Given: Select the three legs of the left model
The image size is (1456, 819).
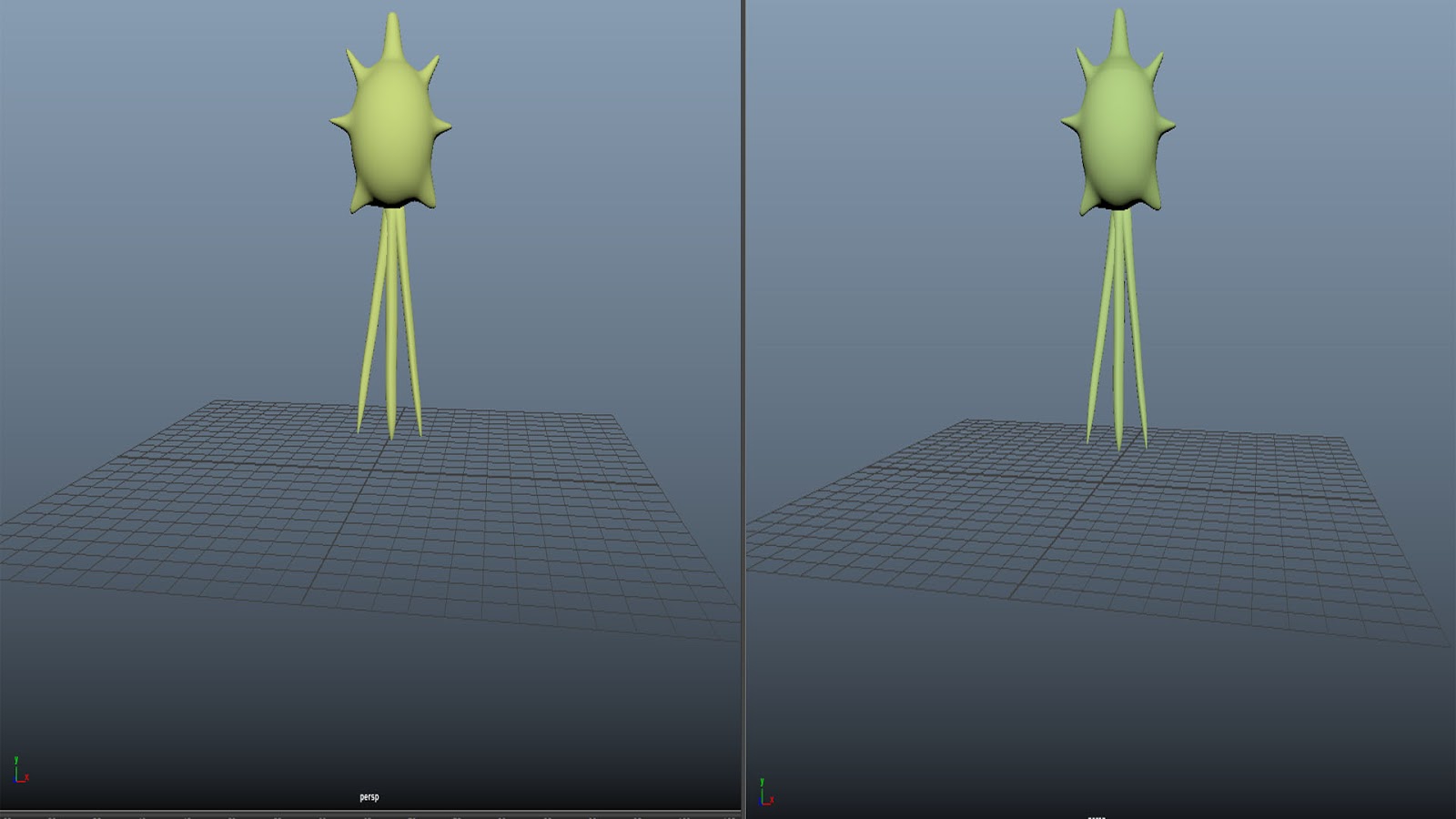Looking at the screenshot, I should pos(390,324).
